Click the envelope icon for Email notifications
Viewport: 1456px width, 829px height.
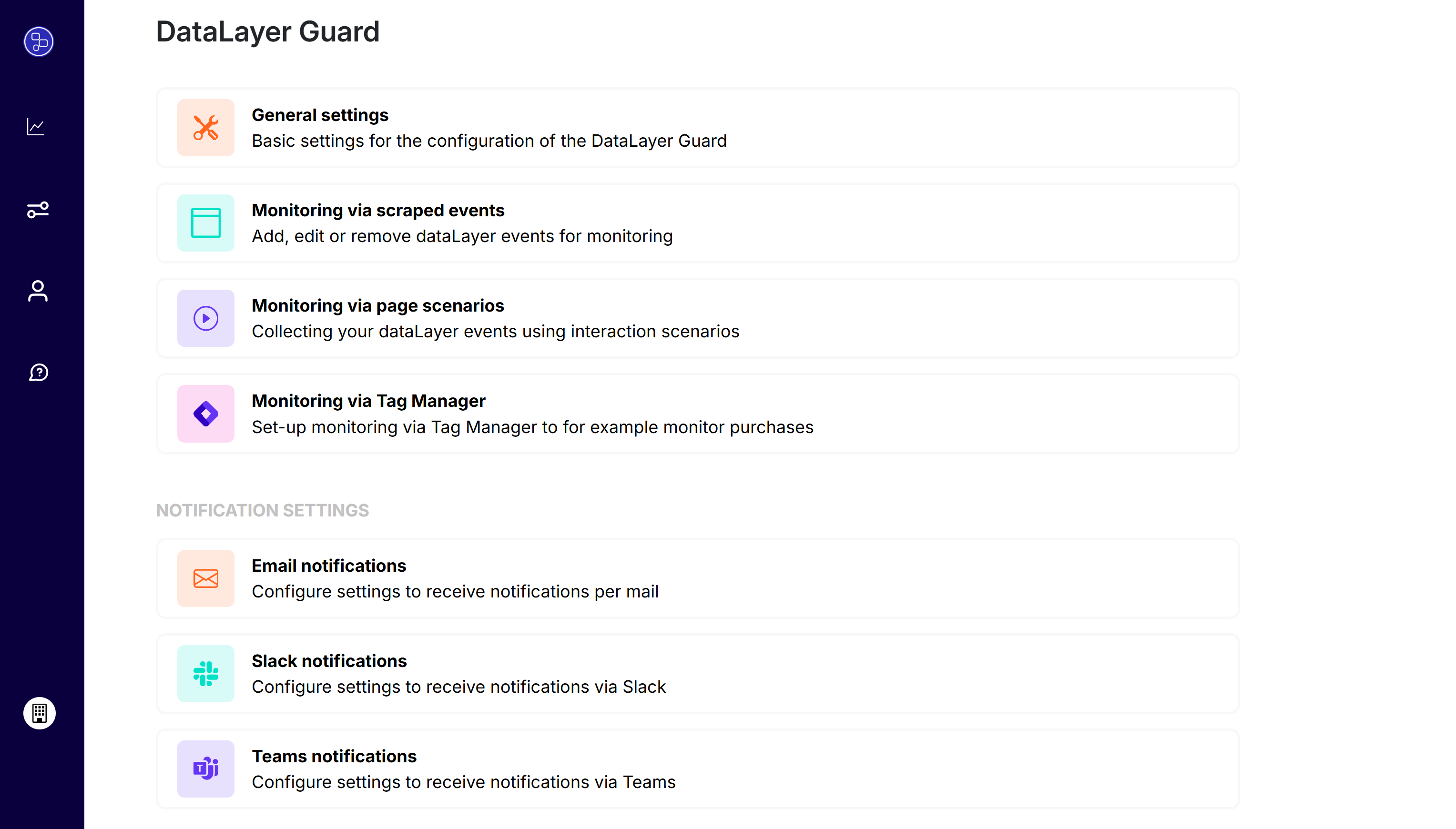(206, 578)
